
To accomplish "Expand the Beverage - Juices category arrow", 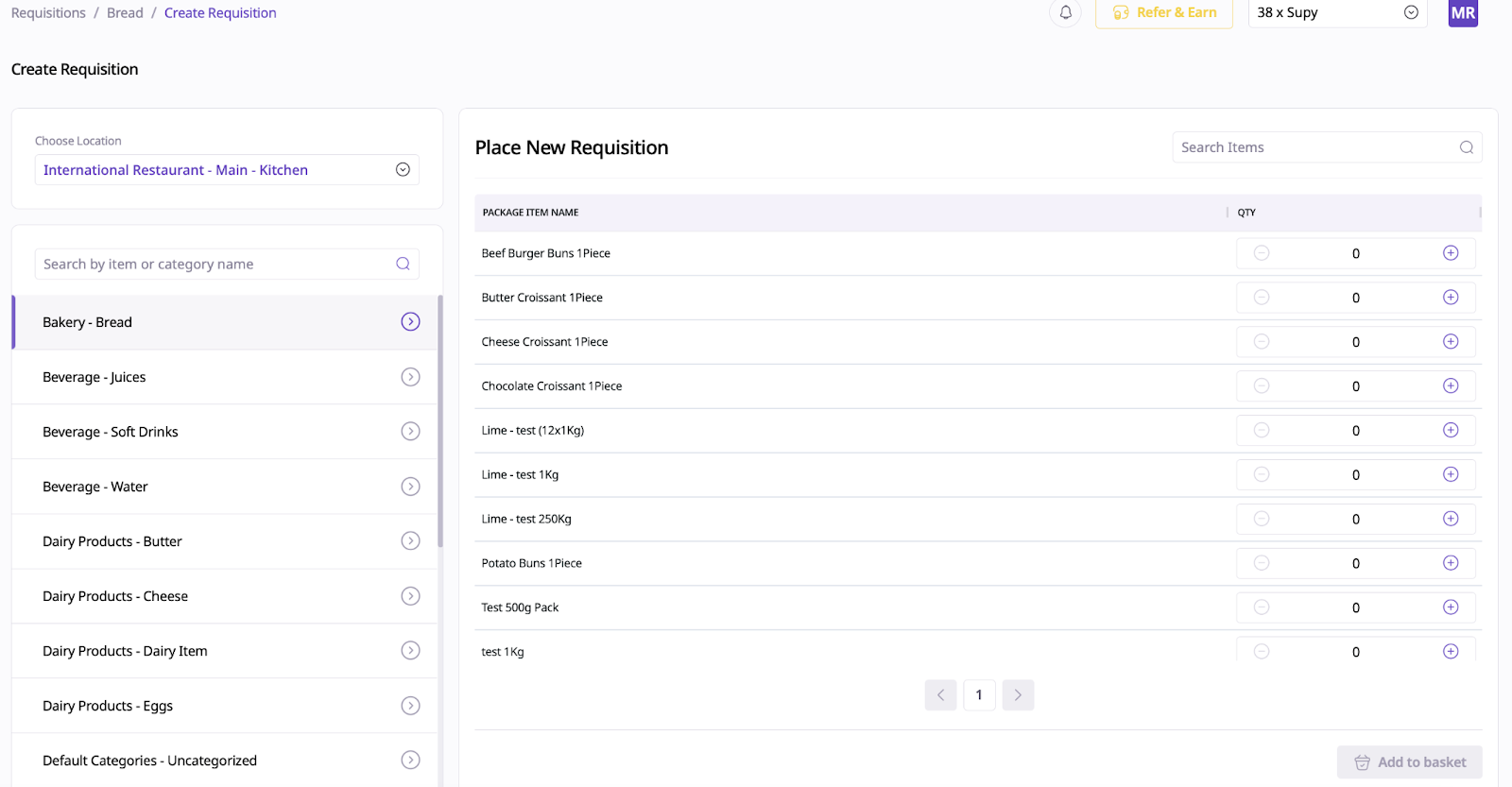I will pos(410,377).
